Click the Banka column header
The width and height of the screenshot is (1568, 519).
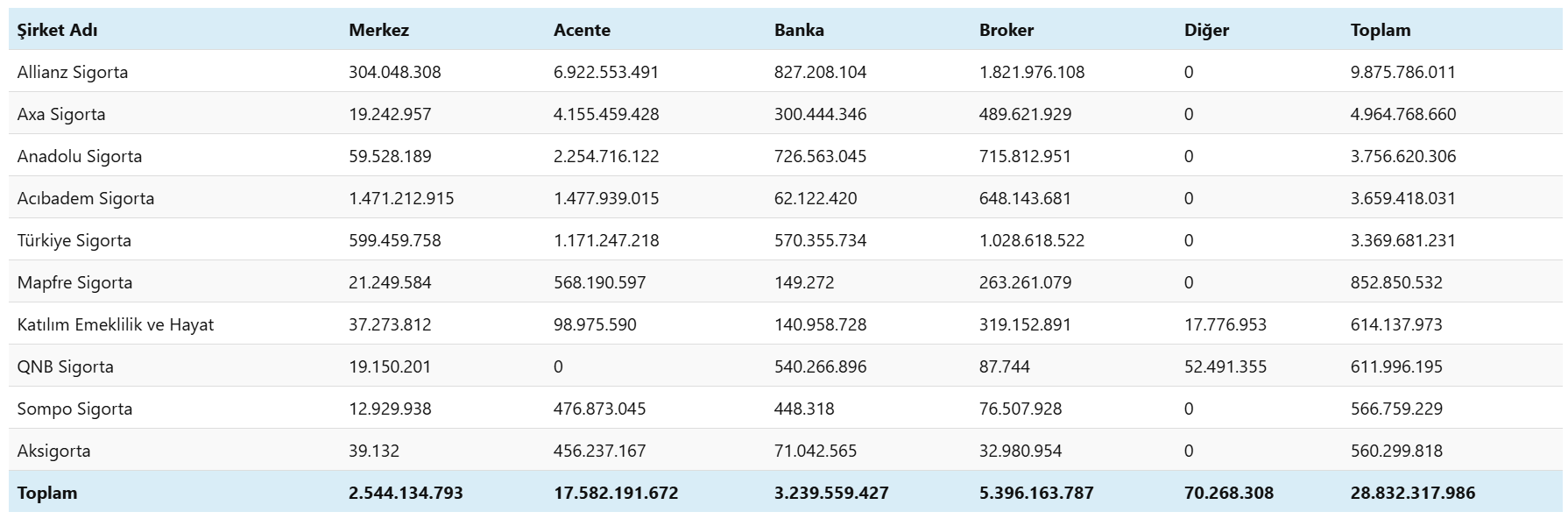799,30
